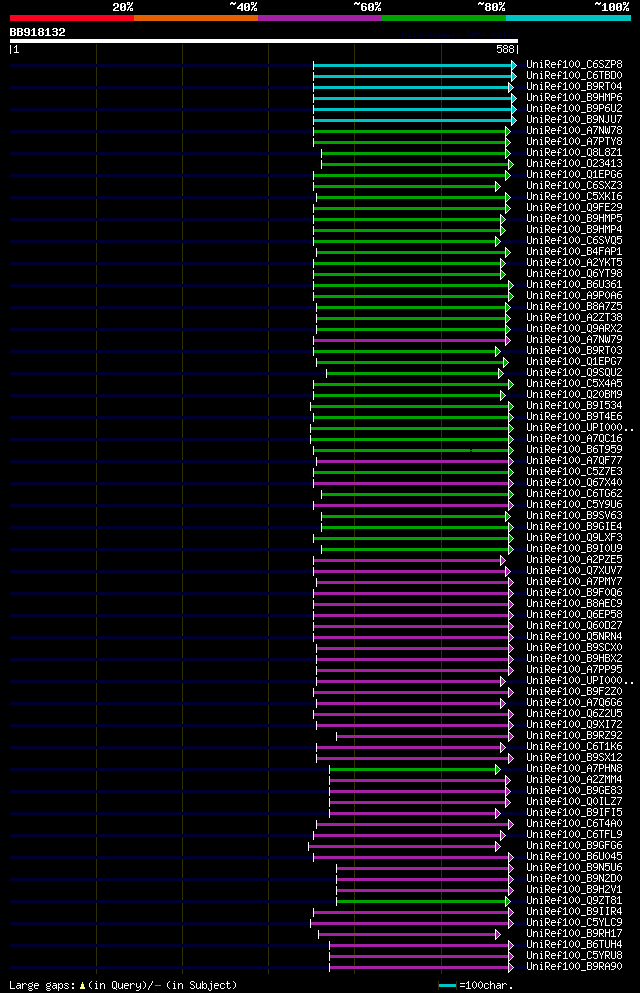The width and height of the screenshot is (640, 993).
Task: Select the UniRef100_B9HMP5 label
Action: (x=574, y=218)
